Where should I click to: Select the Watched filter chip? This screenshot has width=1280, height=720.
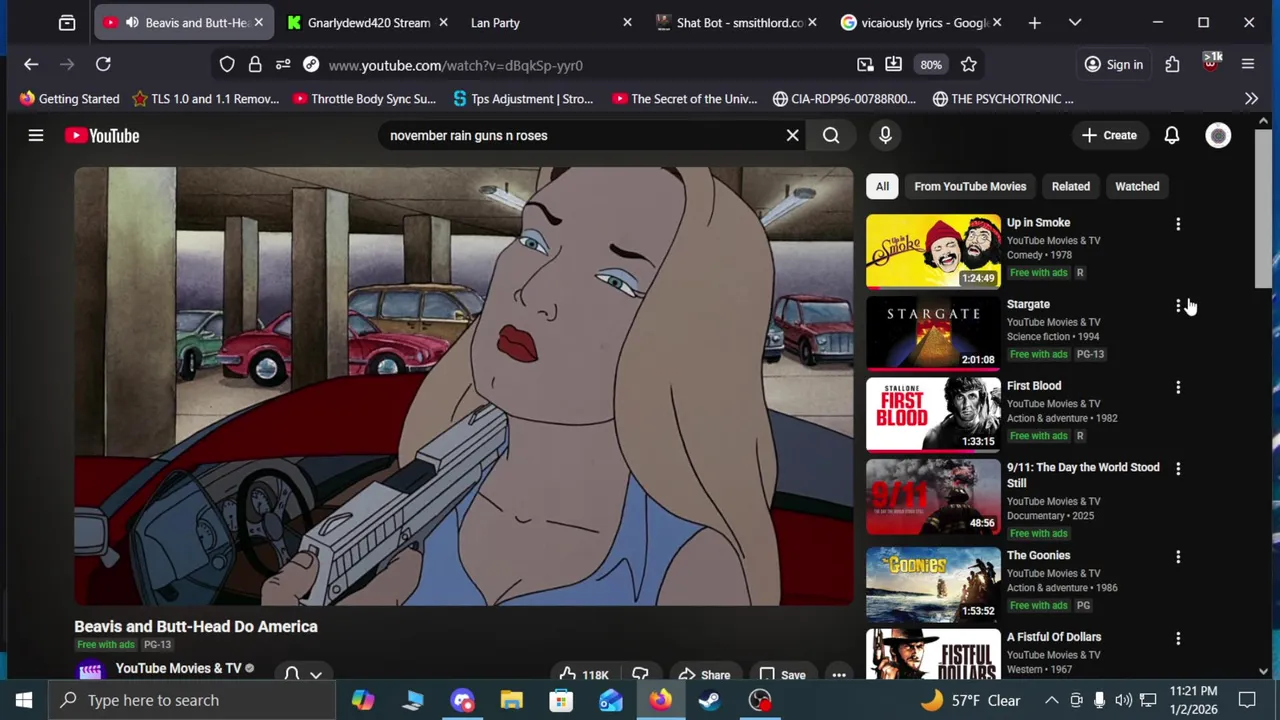point(1137,186)
